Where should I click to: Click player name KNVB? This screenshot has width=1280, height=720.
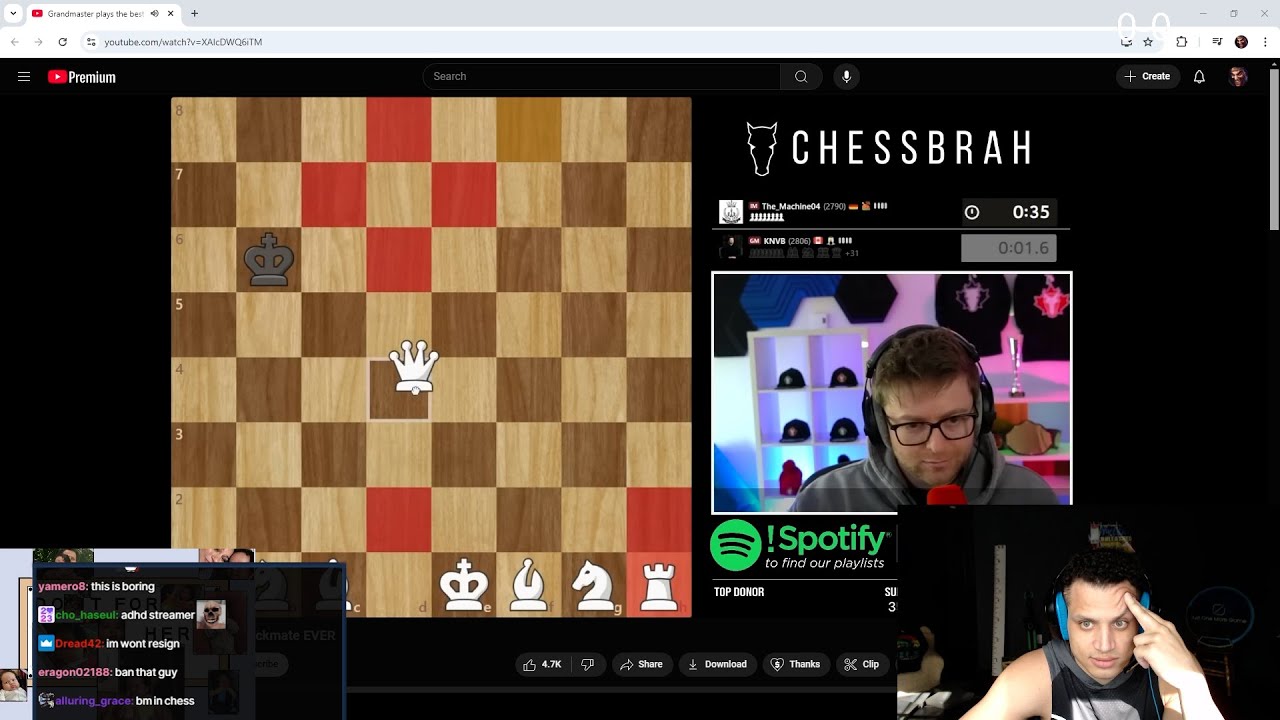click(774, 241)
